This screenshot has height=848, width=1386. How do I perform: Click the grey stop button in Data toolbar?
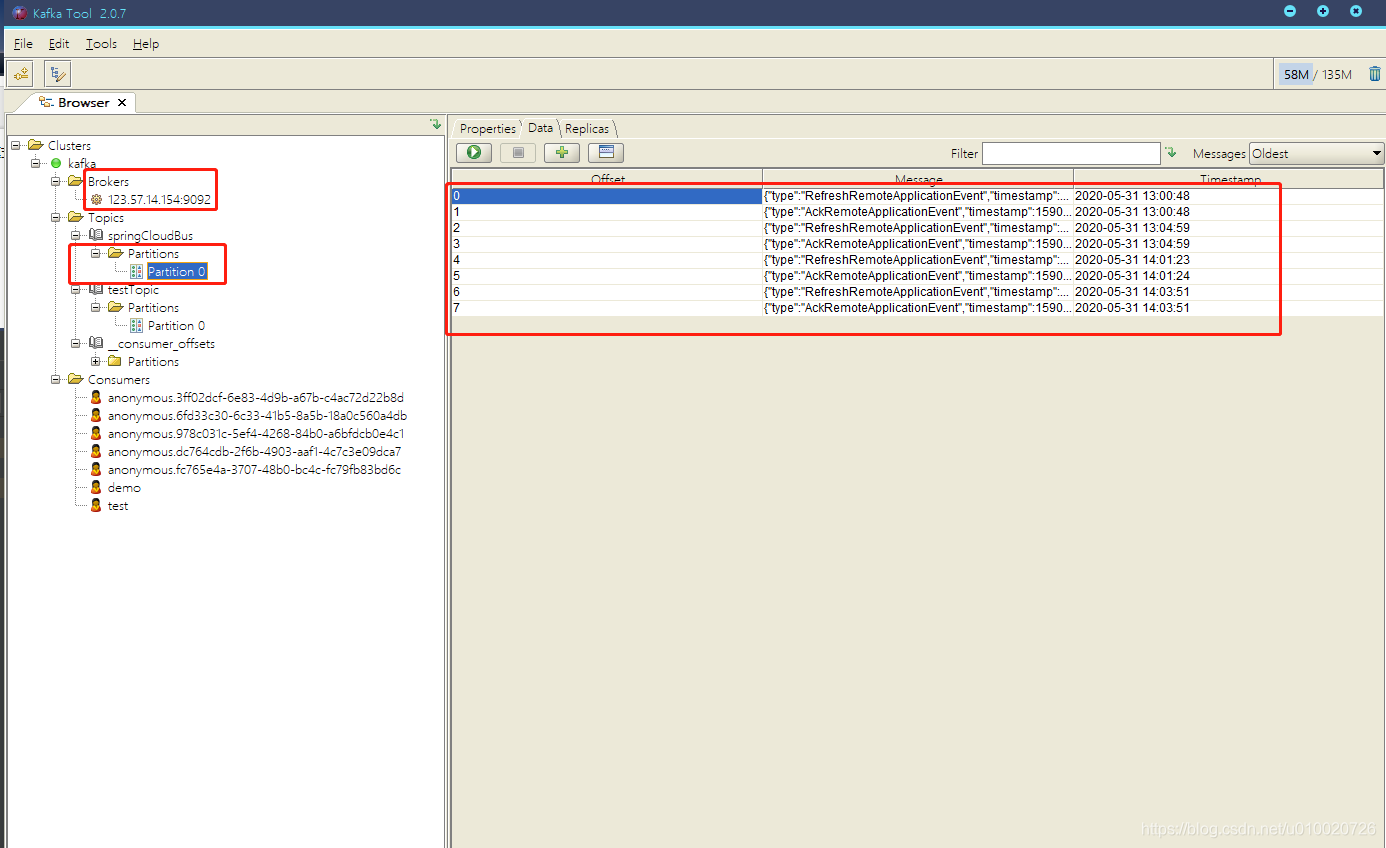pyautogui.click(x=518, y=152)
